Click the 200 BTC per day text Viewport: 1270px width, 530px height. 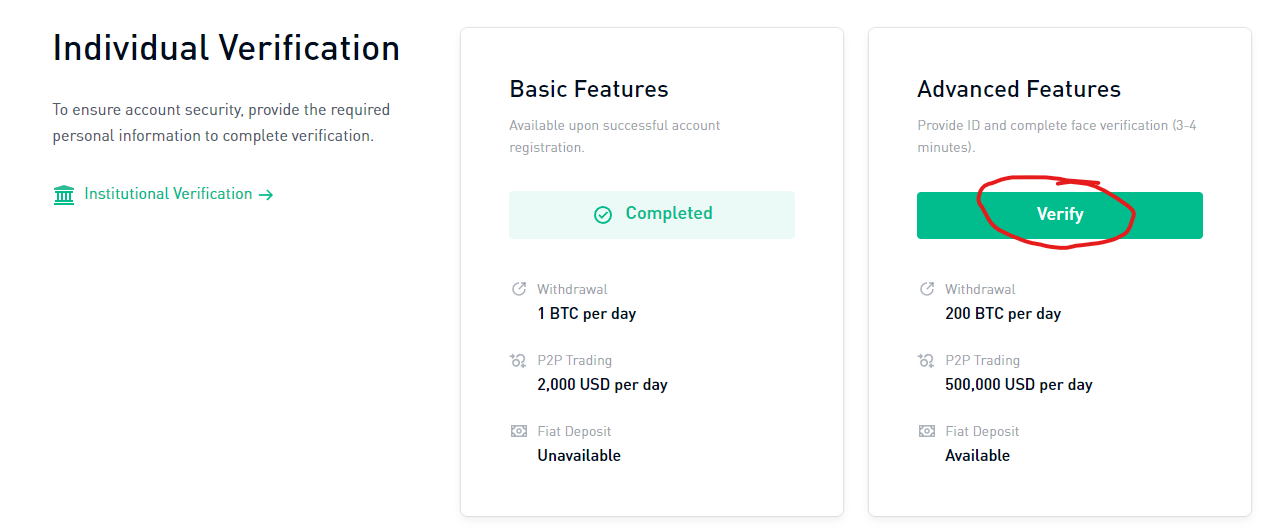coord(1003,313)
